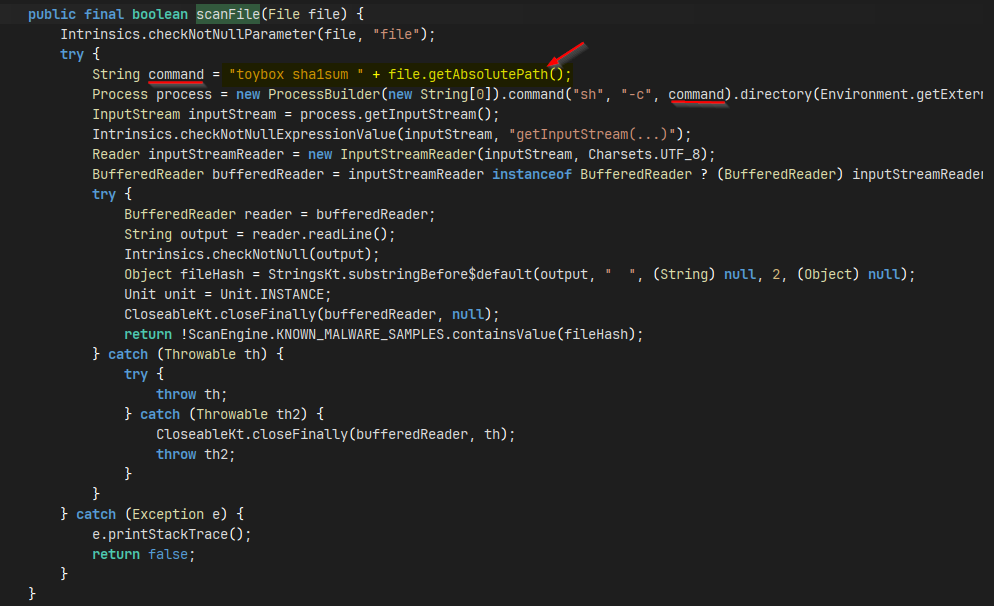Click file.getAbsolutePath() in the command line
This screenshot has width=994, height=606.
(475, 74)
